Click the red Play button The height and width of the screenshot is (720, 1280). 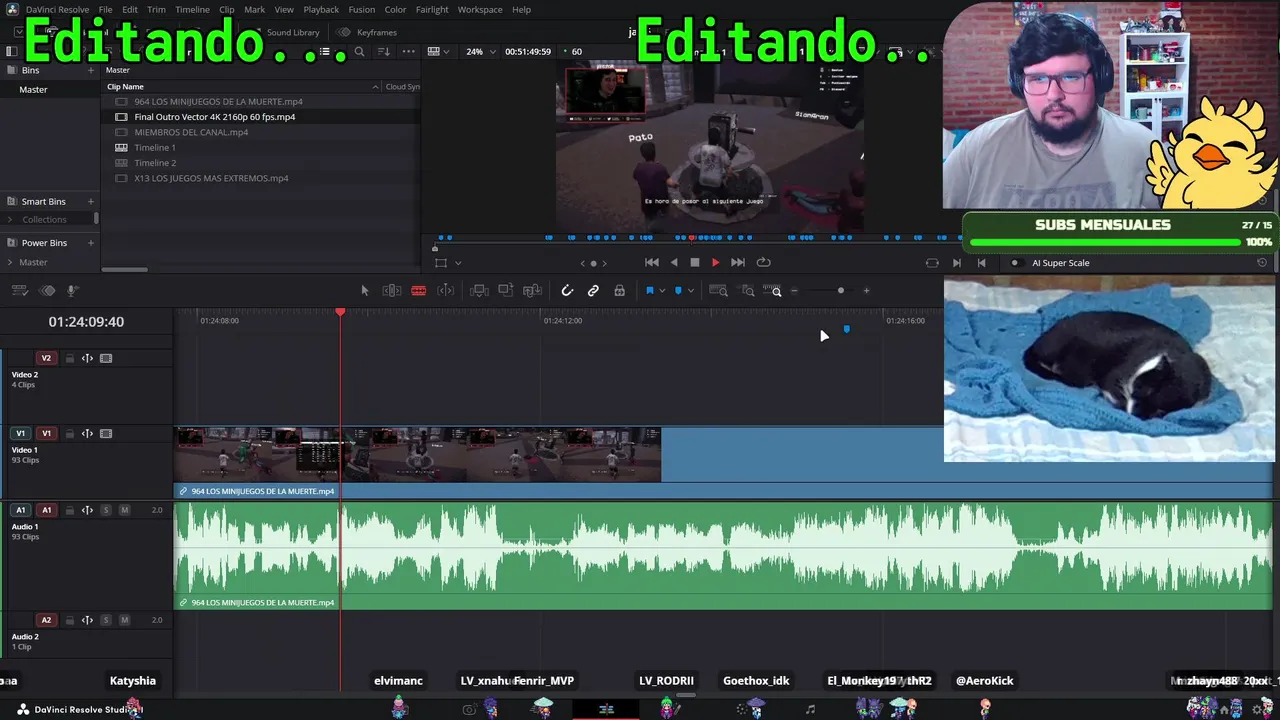[715, 262]
